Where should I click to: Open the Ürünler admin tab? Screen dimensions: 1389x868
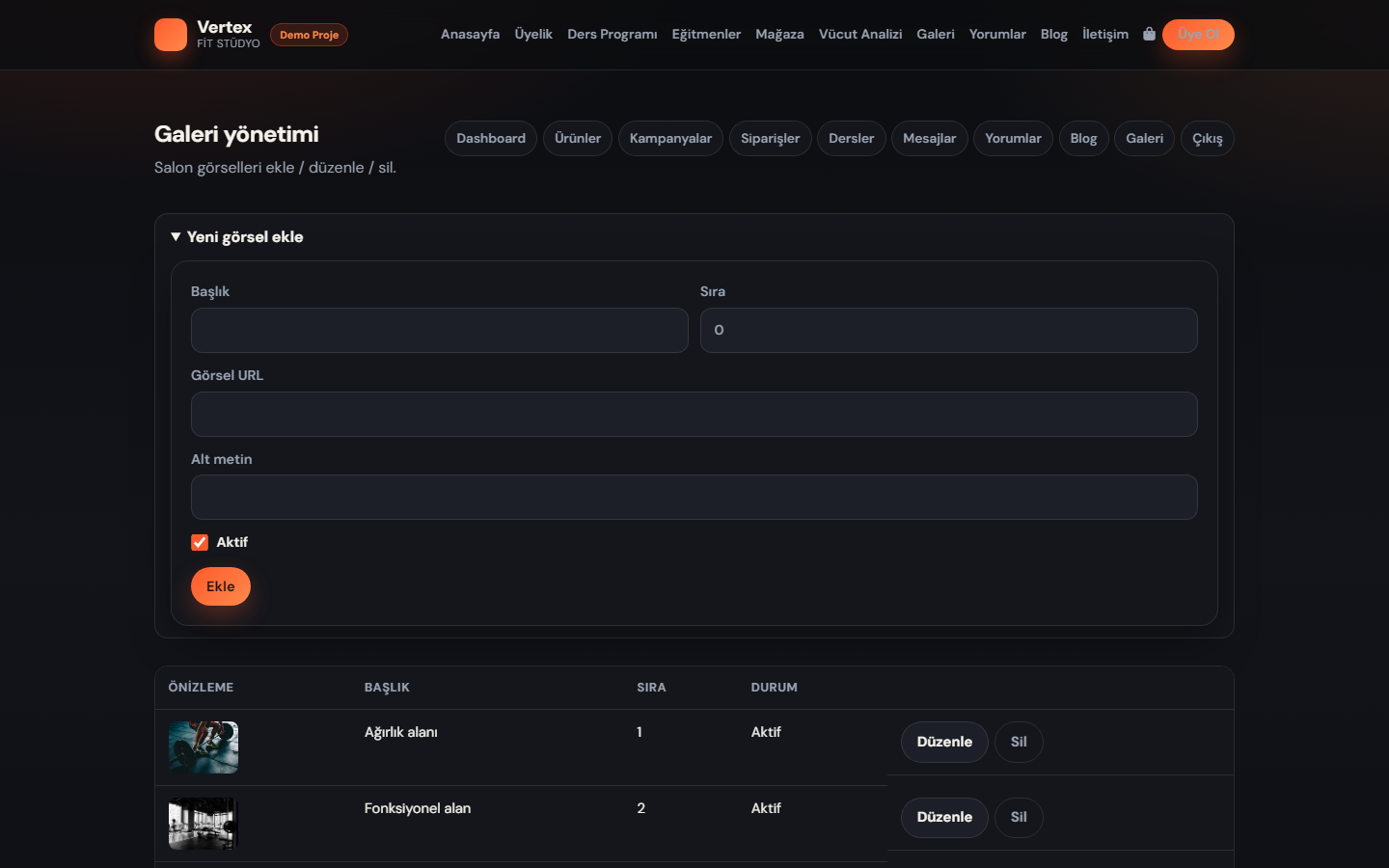(578, 138)
